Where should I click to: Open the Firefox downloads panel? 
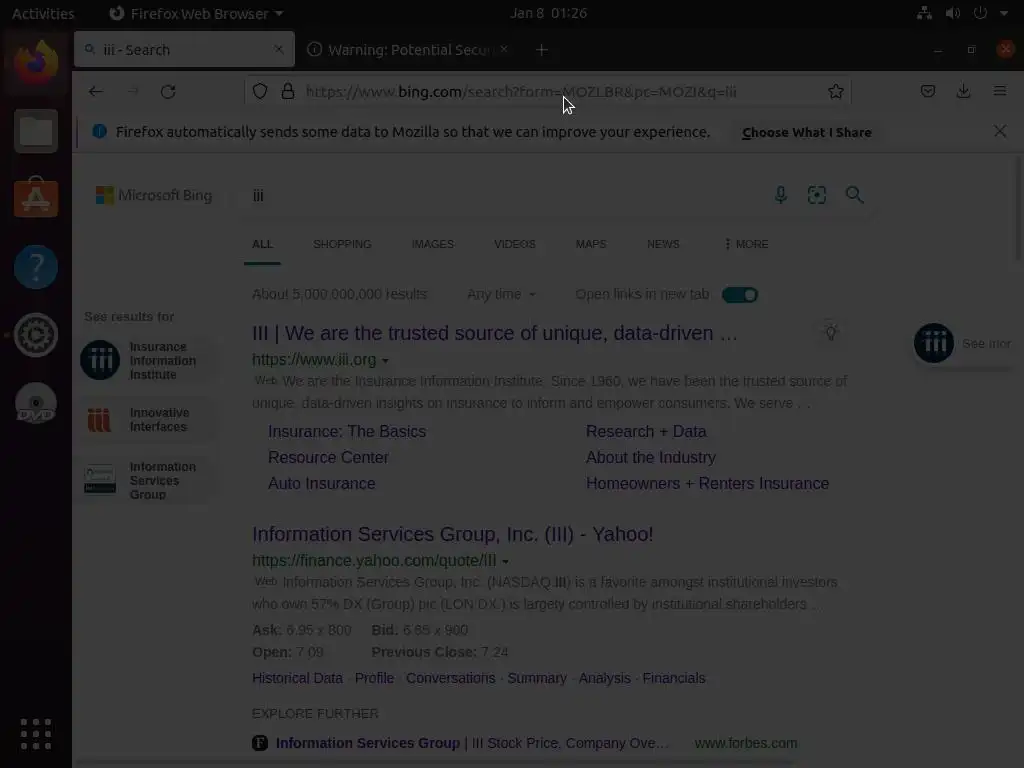[963, 91]
